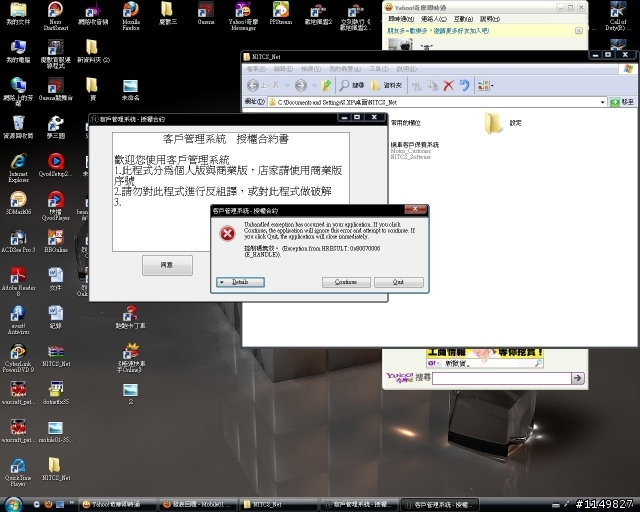The height and width of the screenshot is (512, 640).
Task: Click the invite friends link in Yahoo Messenger
Action: coord(438,31)
